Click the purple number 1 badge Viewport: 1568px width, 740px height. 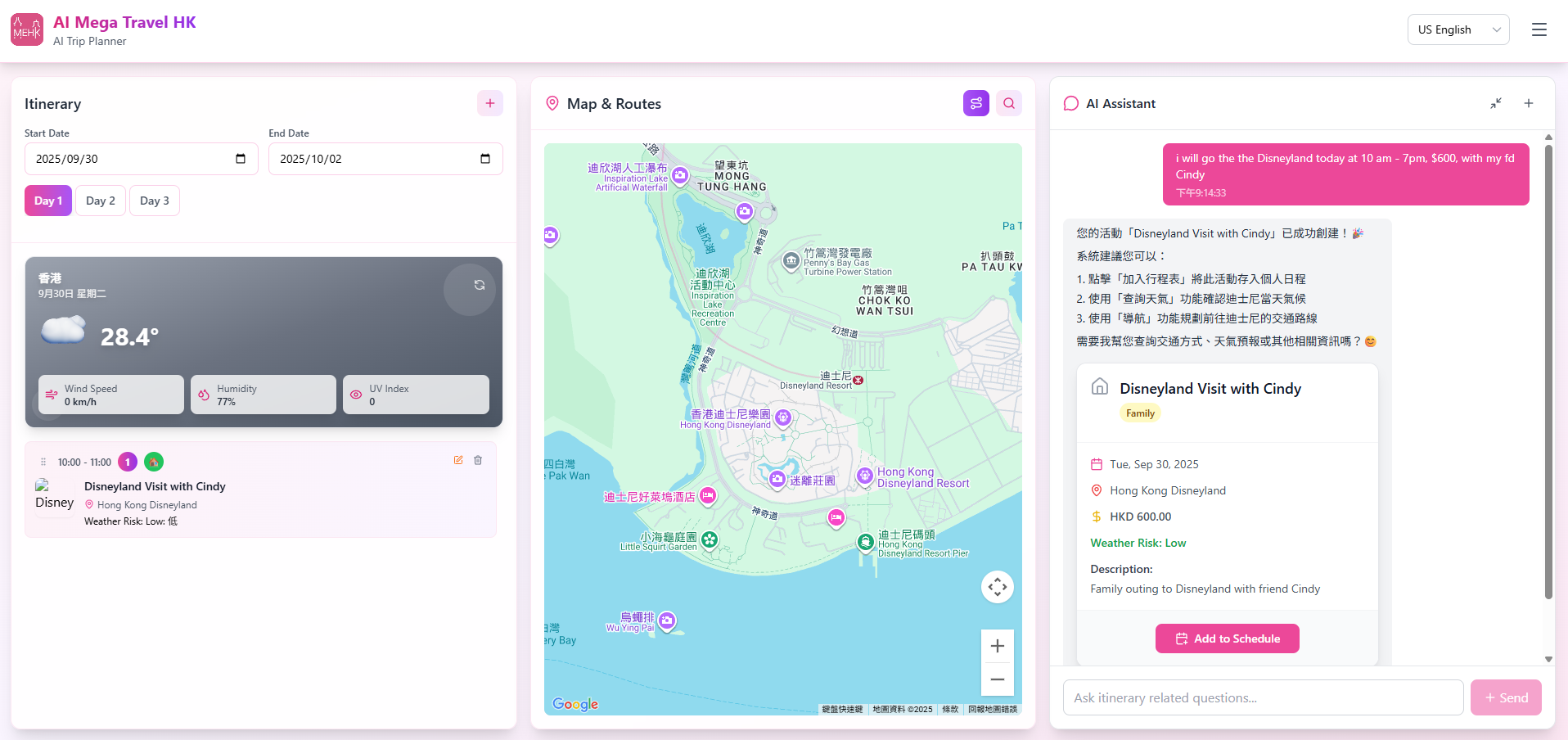[128, 462]
